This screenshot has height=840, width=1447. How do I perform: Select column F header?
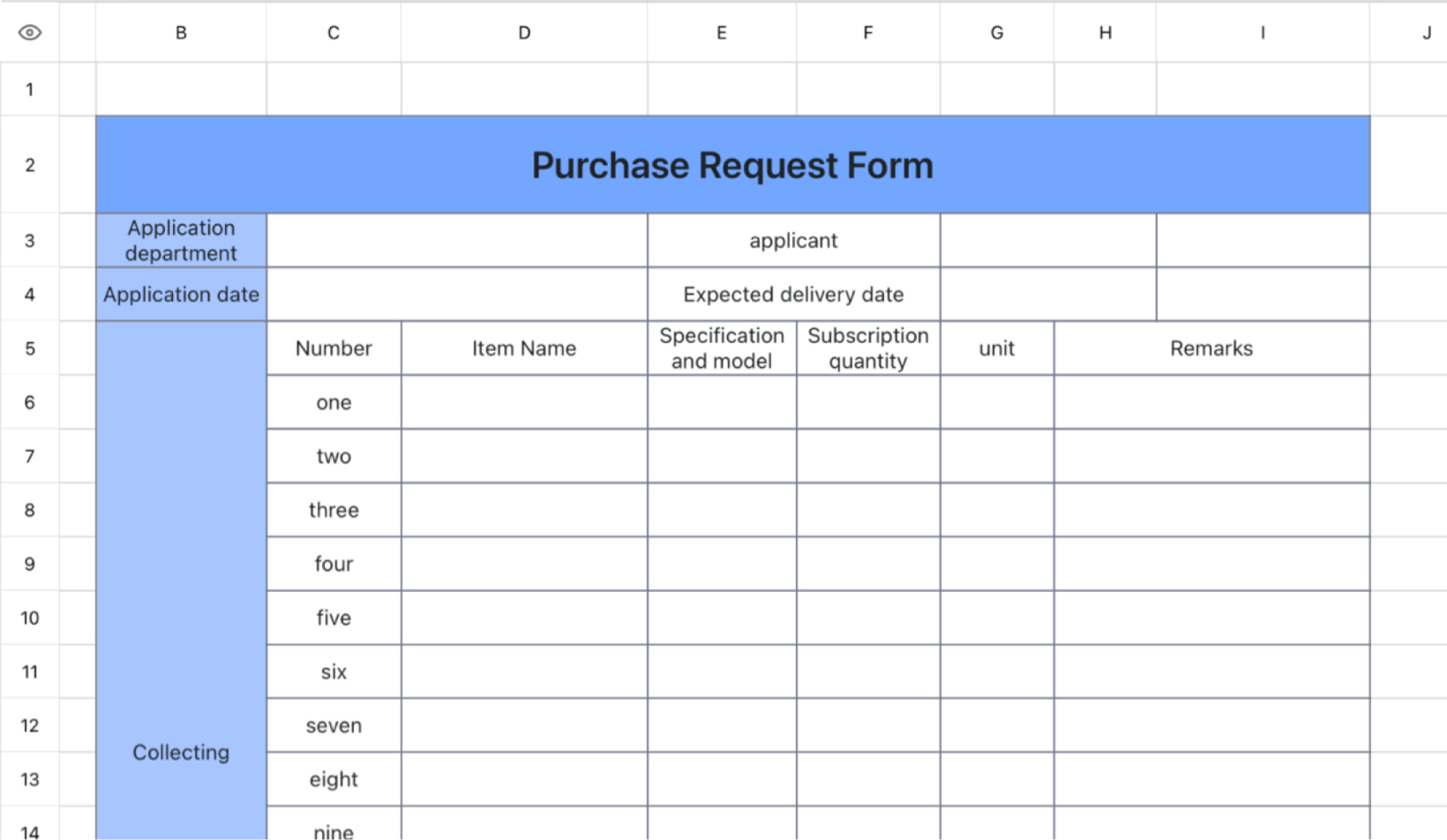868,33
